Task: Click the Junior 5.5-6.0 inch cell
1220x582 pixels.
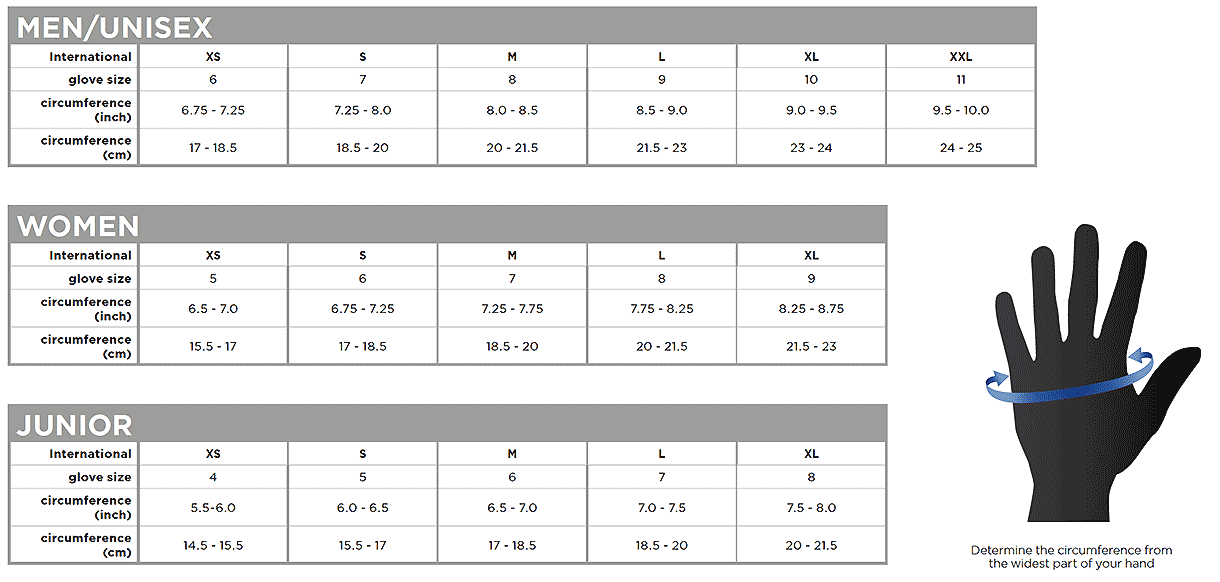Action: tap(212, 508)
